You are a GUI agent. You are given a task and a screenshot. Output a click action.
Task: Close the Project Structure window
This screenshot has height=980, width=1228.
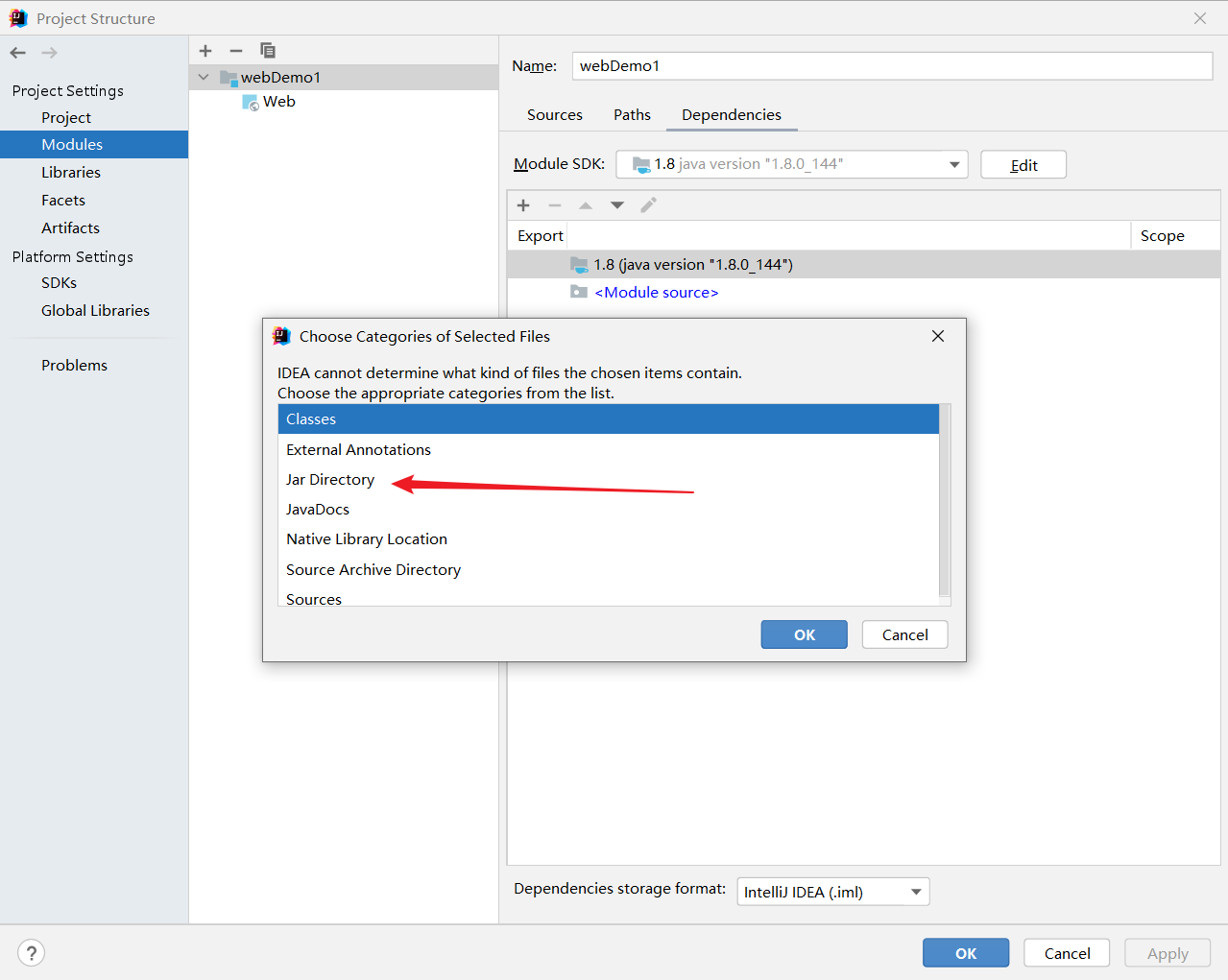[x=1200, y=18]
